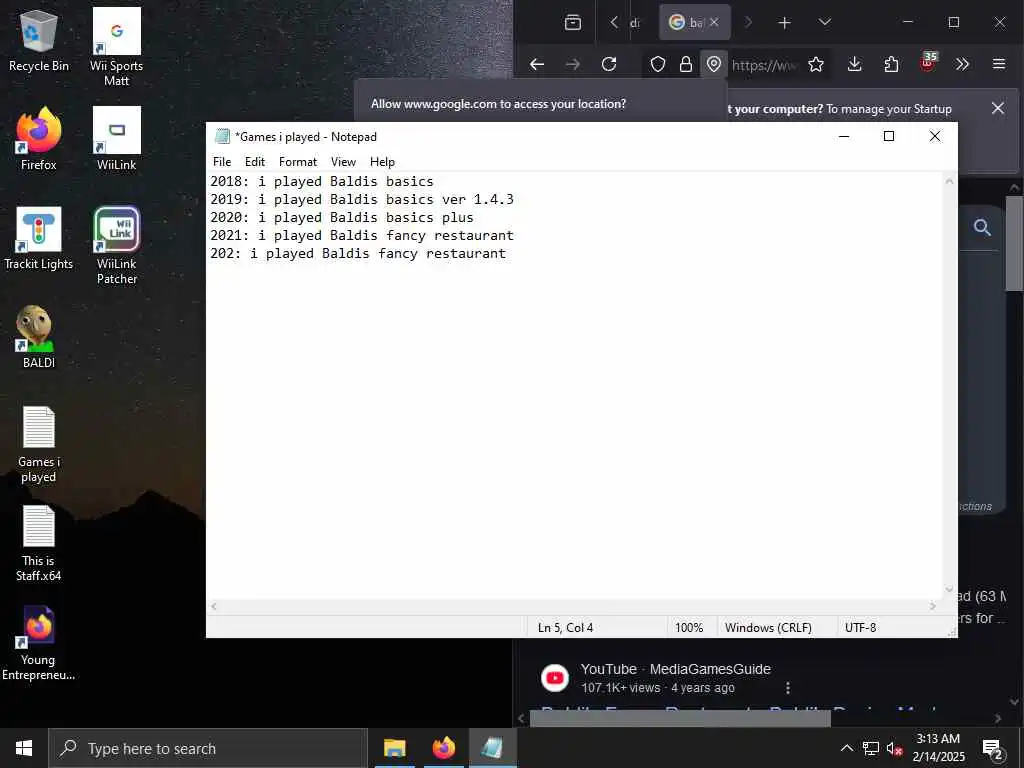Screen dimensions: 1024x768
Task: Open Firefox tracking protection shield
Action: 658,64
